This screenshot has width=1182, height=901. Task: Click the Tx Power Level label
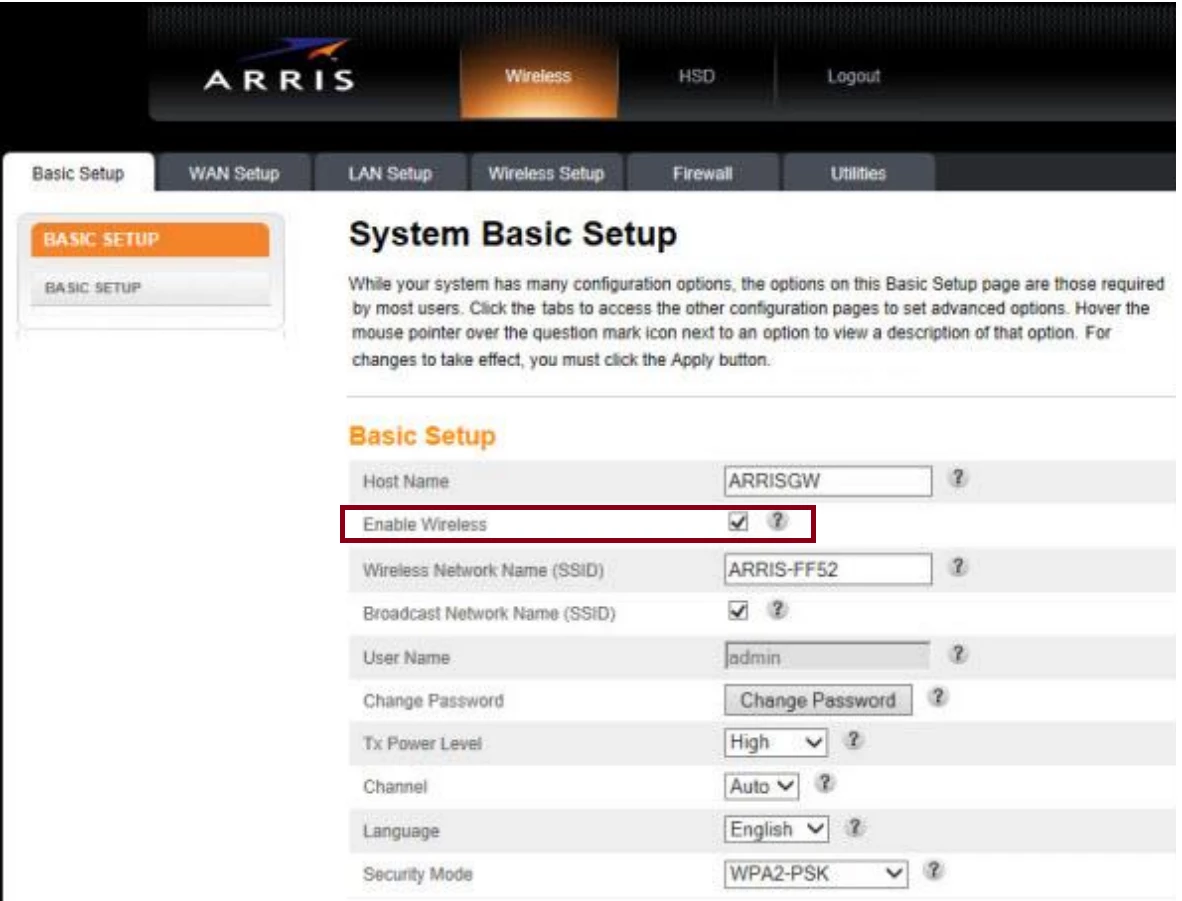pyautogui.click(x=422, y=743)
